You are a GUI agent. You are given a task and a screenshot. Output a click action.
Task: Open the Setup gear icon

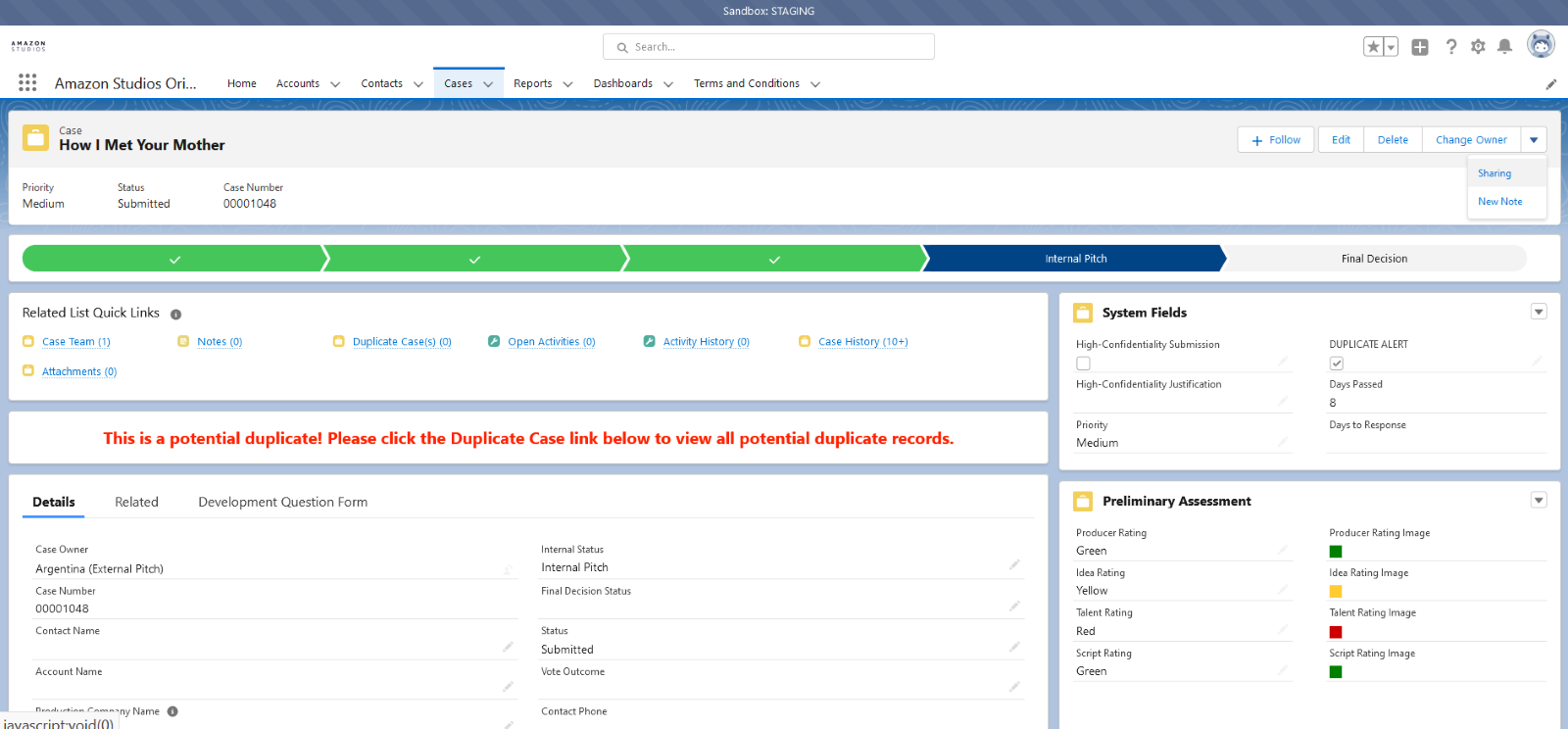pyautogui.click(x=1478, y=47)
